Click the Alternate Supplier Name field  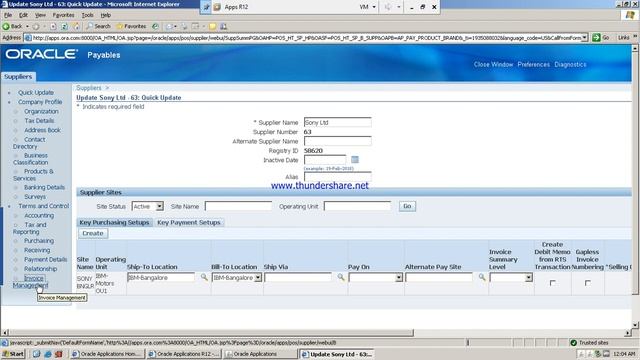tap(338, 141)
